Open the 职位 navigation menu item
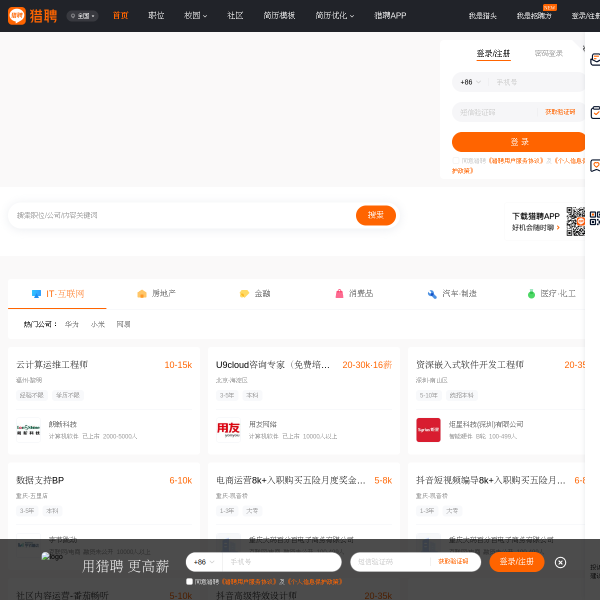Screen dimensions: 600x600 [x=156, y=15]
